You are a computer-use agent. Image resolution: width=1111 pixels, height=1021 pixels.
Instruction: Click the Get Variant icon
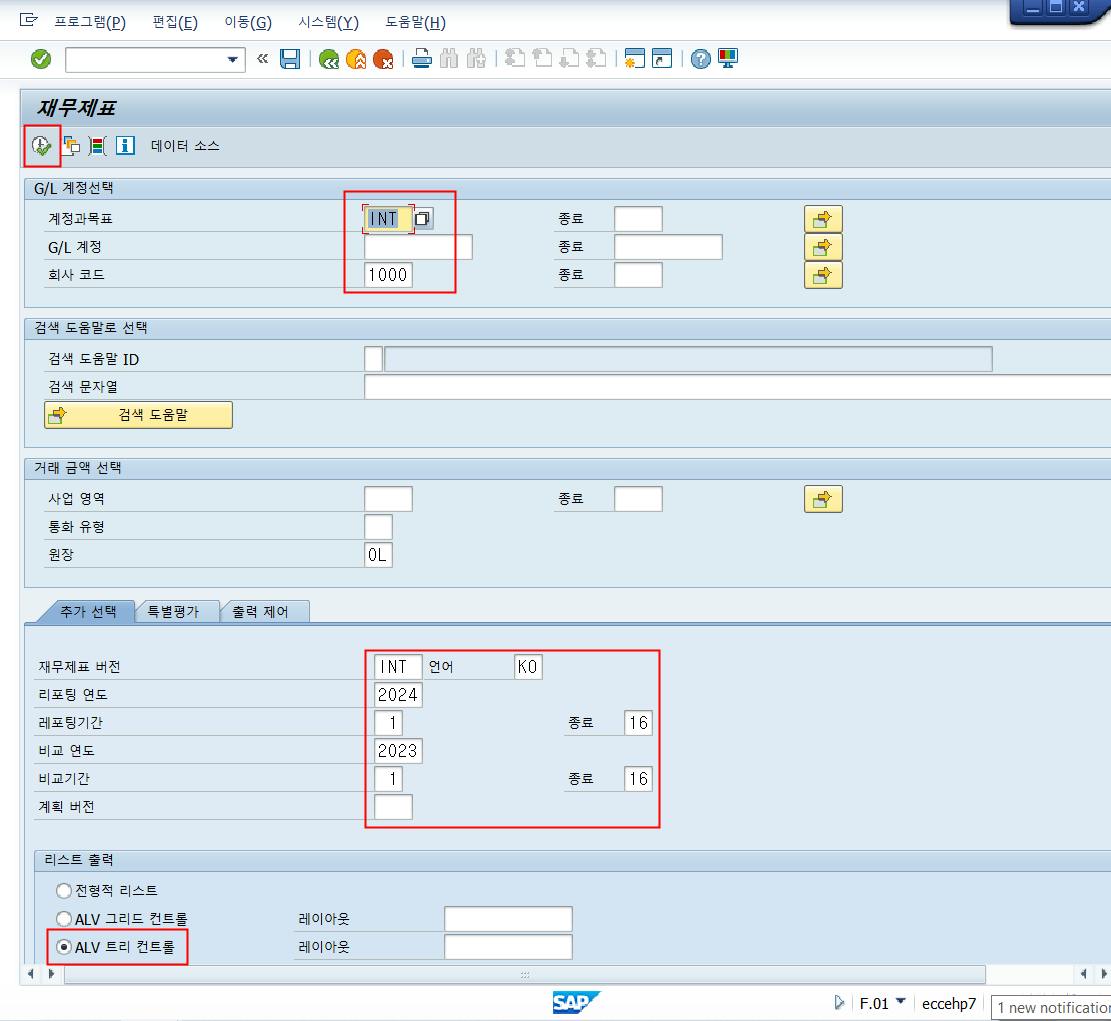tap(71, 146)
